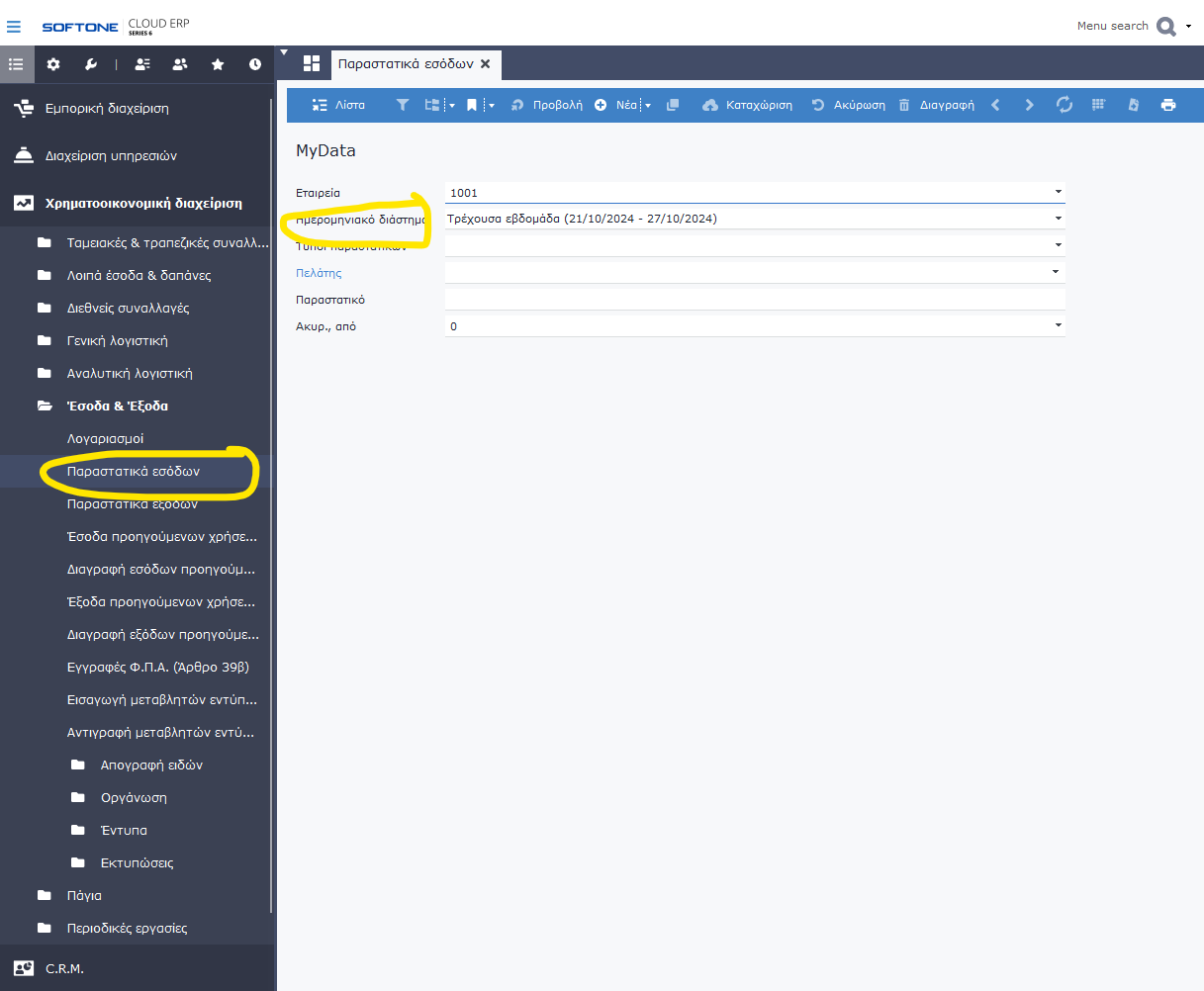1204x991 pixels.
Task: Go to next record arrow
Action: pos(1029,105)
